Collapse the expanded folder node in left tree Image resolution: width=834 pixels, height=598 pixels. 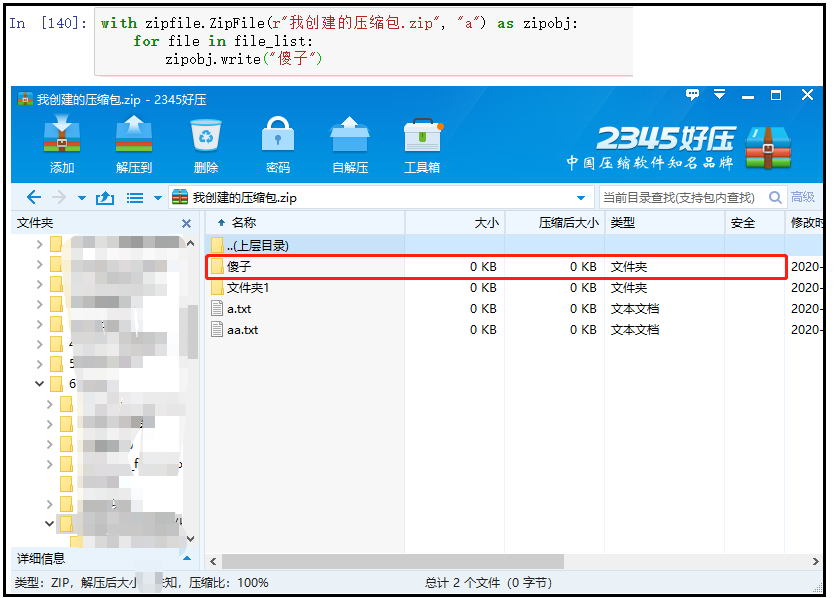pos(39,383)
